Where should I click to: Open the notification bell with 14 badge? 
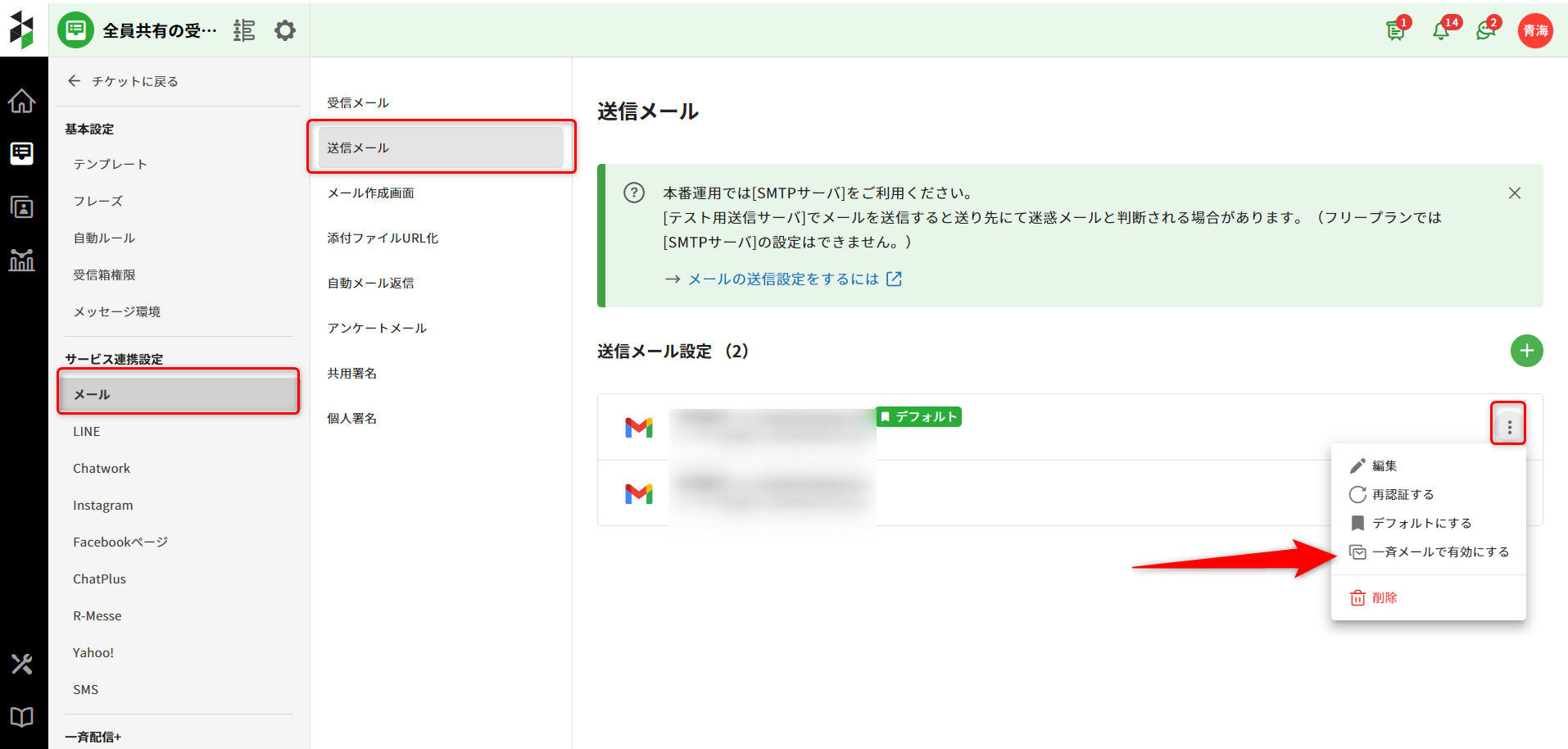tap(1440, 31)
